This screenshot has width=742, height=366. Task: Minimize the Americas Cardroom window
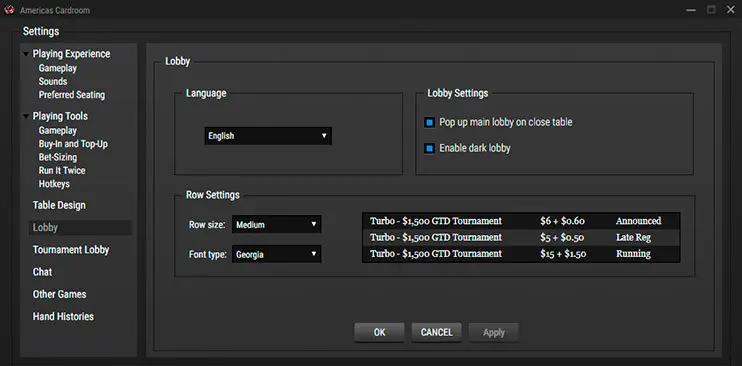pos(691,10)
